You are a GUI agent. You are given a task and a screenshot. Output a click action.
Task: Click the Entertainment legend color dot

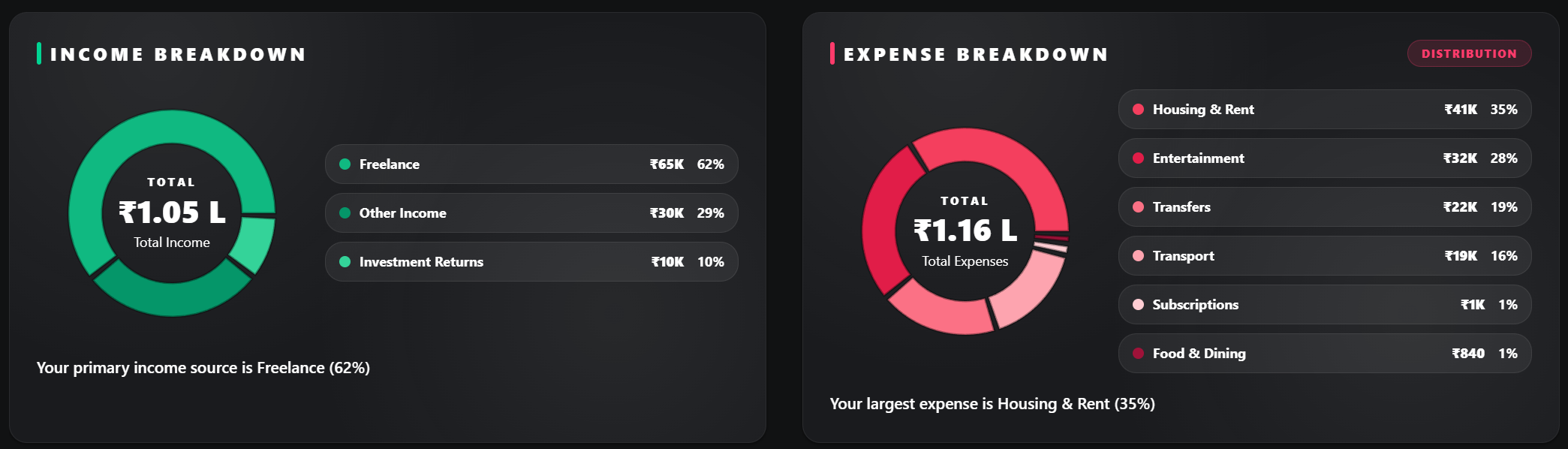click(1139, 158)
